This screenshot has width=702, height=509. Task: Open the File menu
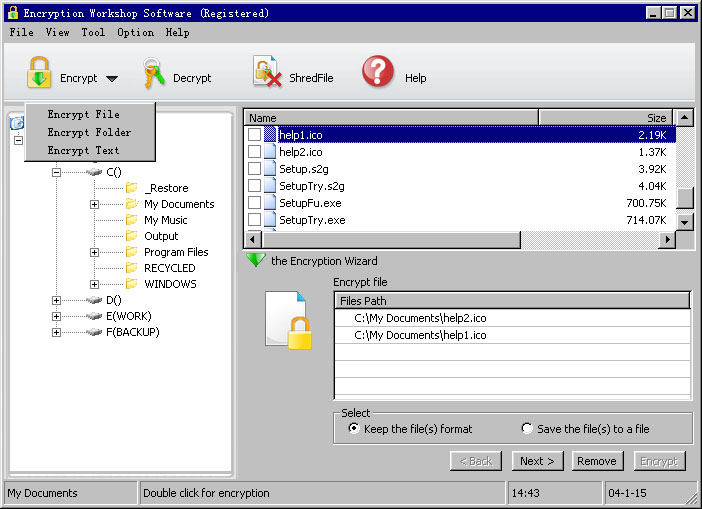click(21, 32)
